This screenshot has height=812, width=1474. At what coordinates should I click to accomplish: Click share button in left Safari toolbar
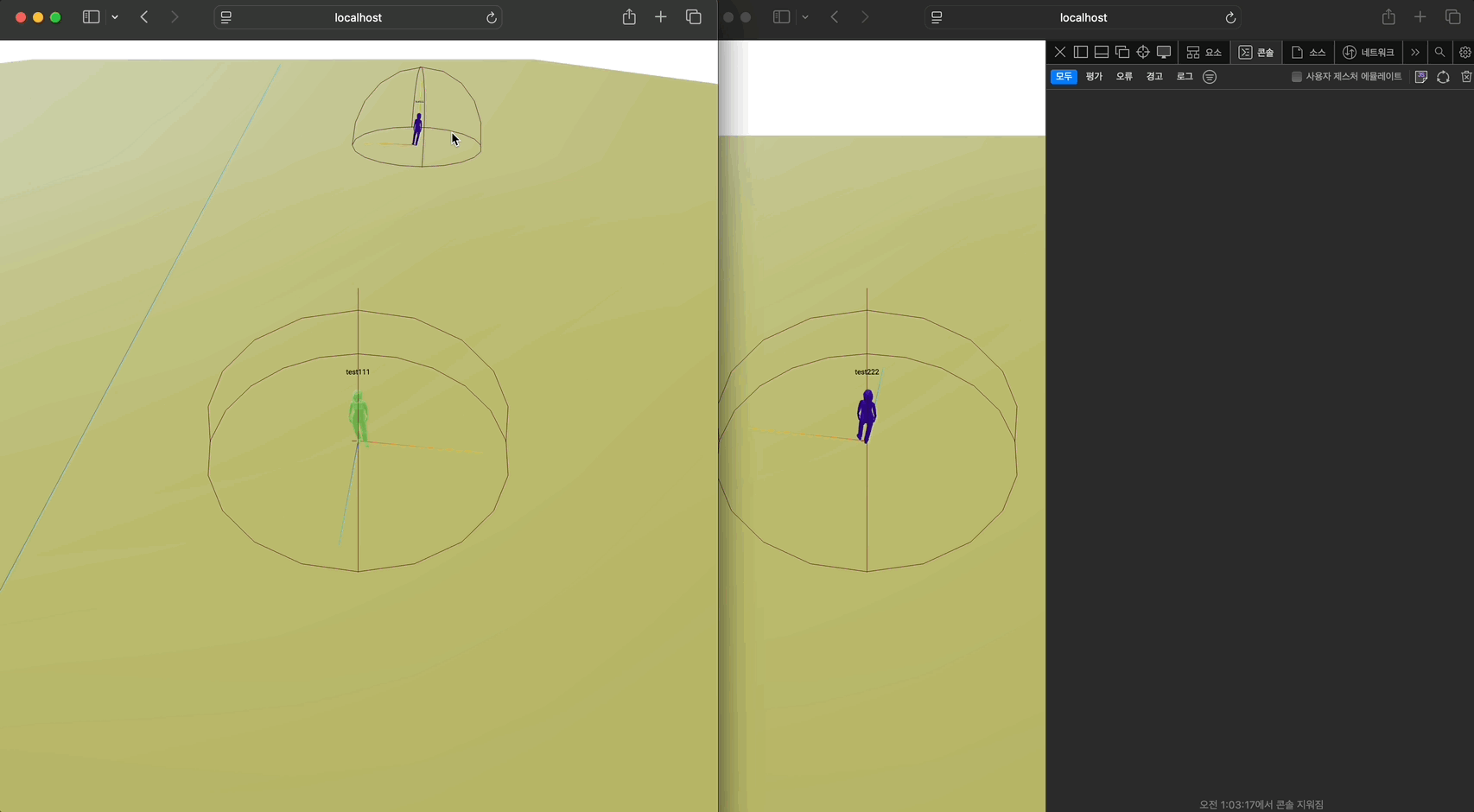tap(629, 17)
